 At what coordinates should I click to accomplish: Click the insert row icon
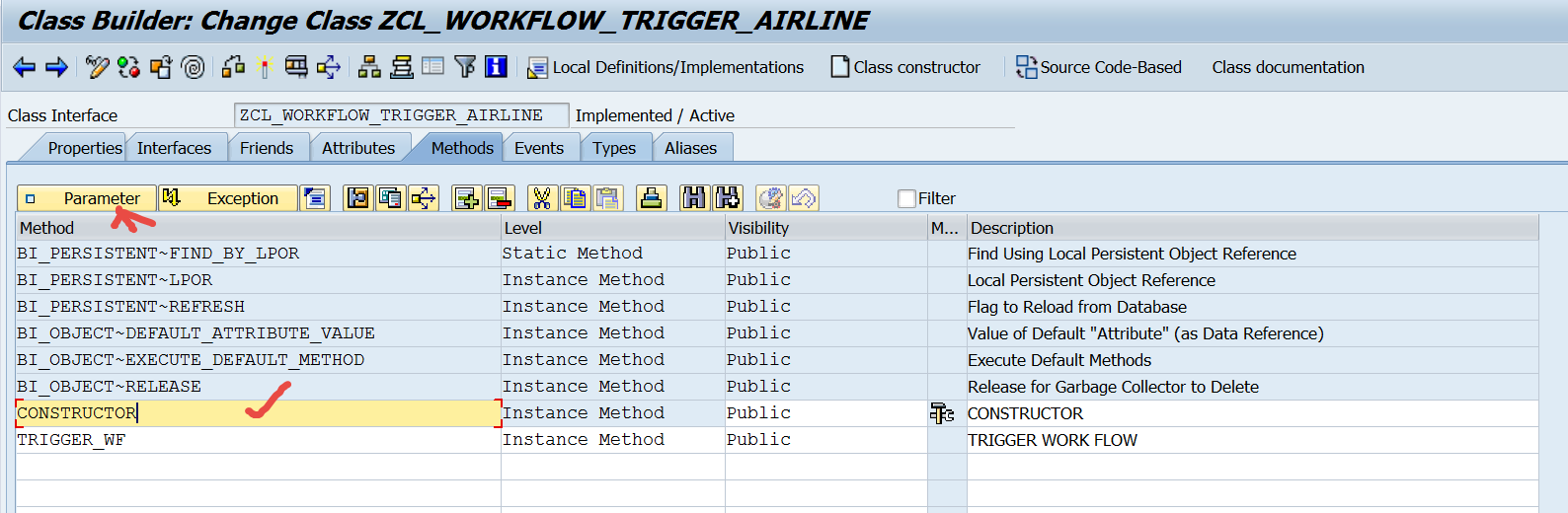[466, 198]
